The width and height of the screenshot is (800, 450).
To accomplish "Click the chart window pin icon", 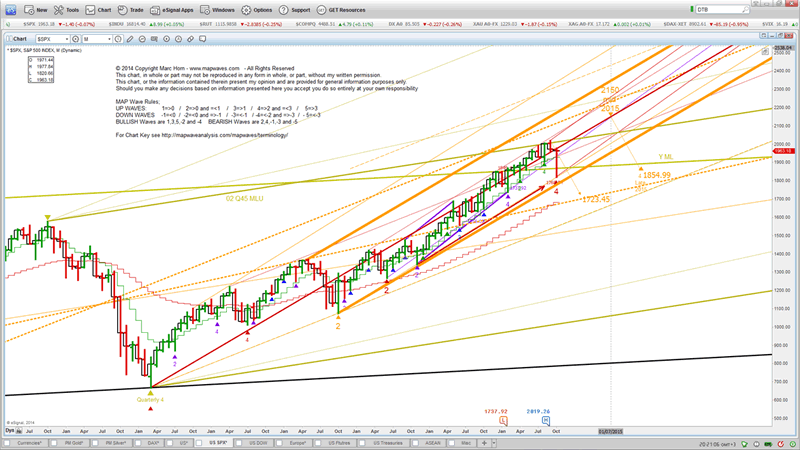I will coord(763,36).
